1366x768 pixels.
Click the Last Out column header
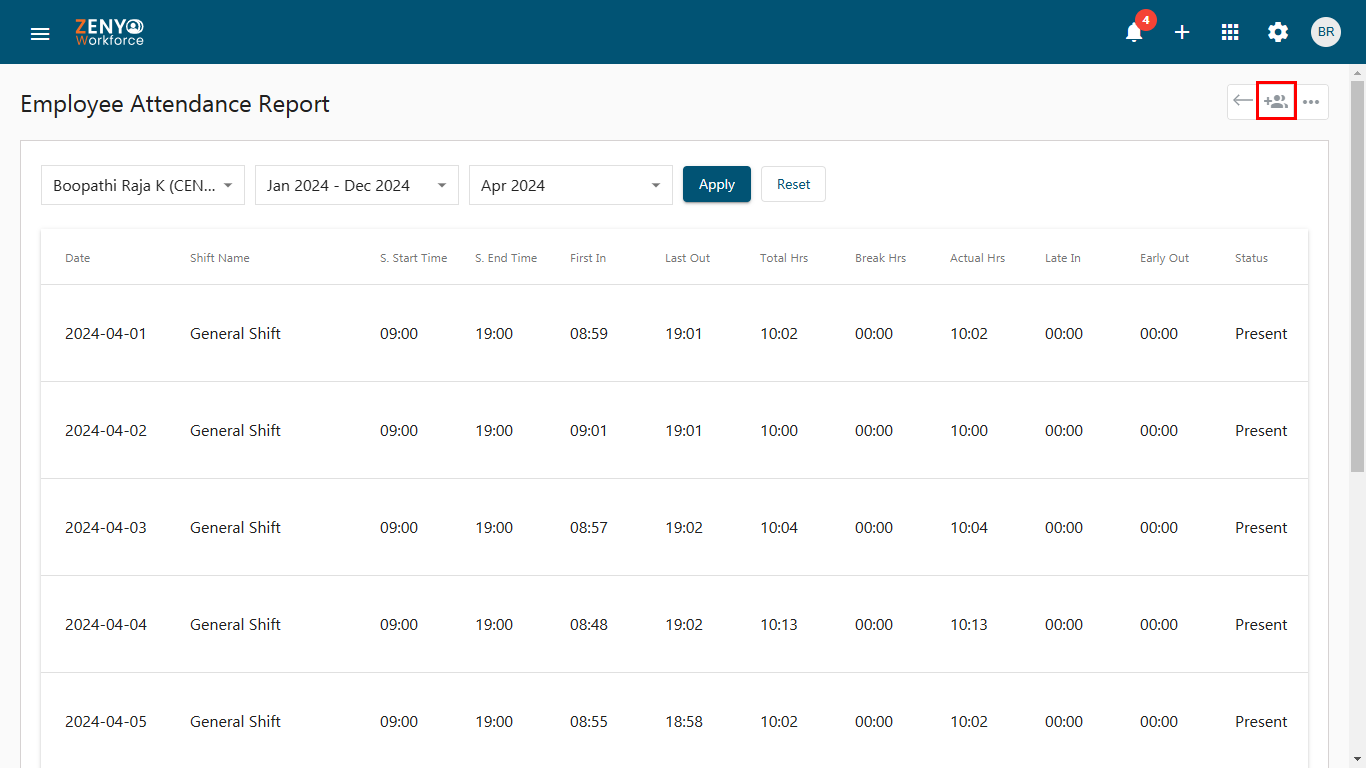pos(688,258)
